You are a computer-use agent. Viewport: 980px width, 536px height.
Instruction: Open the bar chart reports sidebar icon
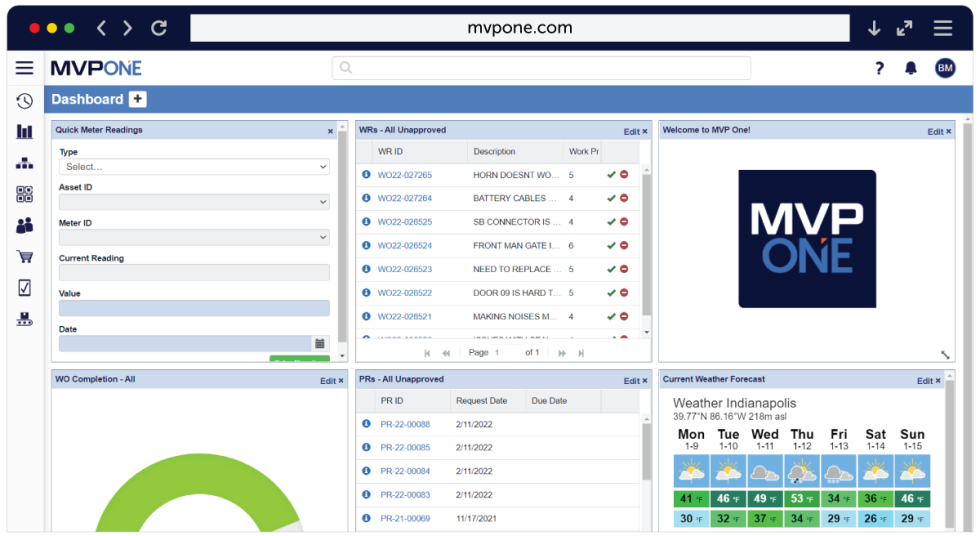point(25,132)
